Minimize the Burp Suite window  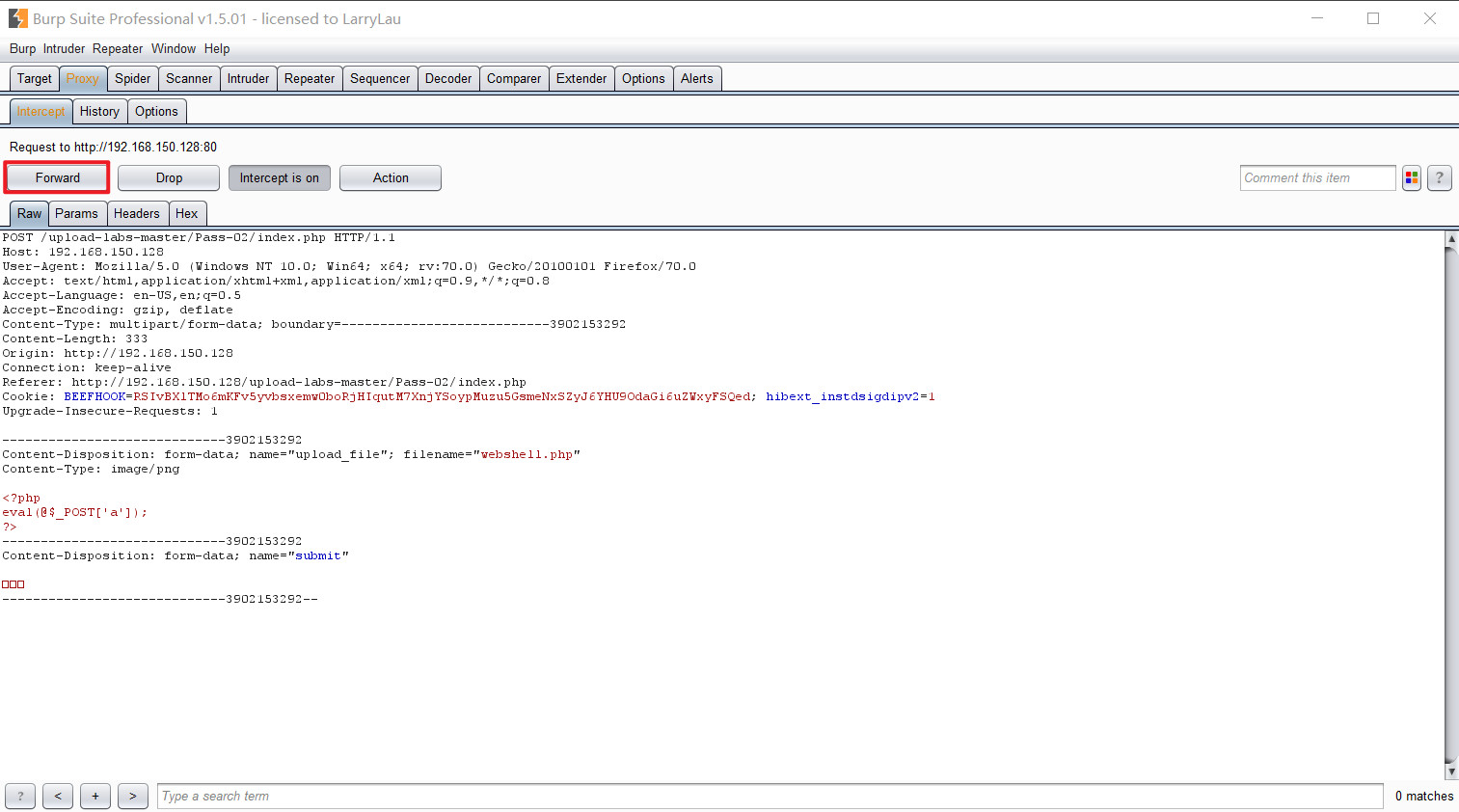tap(1317, 18)
